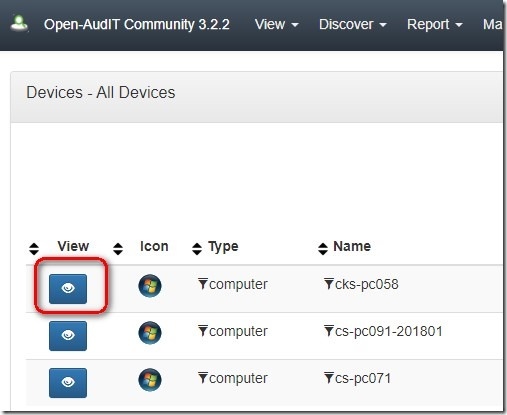
Task: Sort the table by Name column
Action: 323,249
